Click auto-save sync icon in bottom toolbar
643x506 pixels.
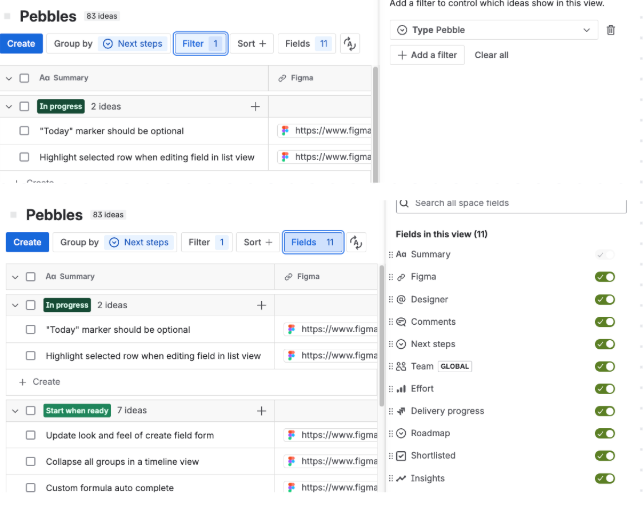pos(356,242)
